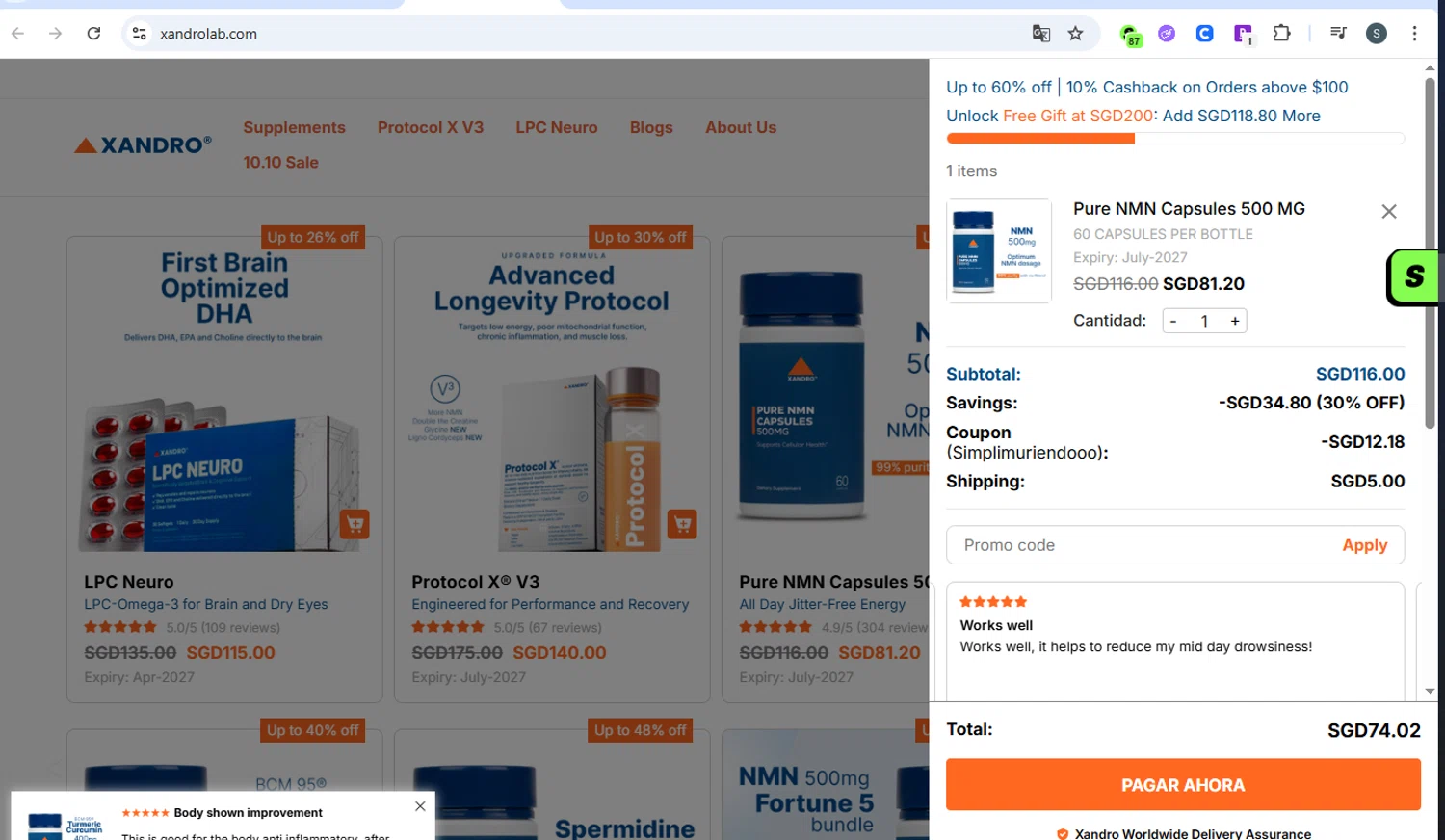Click the translate page icon

(1041, 34)
